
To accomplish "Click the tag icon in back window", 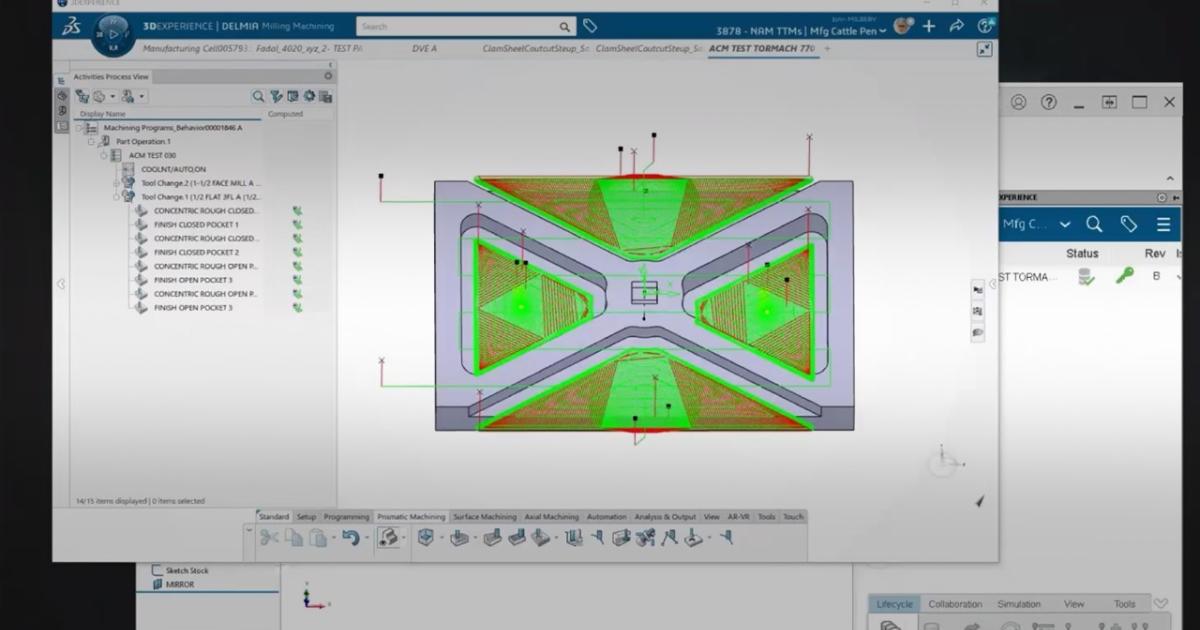I will coord(1129,224).
